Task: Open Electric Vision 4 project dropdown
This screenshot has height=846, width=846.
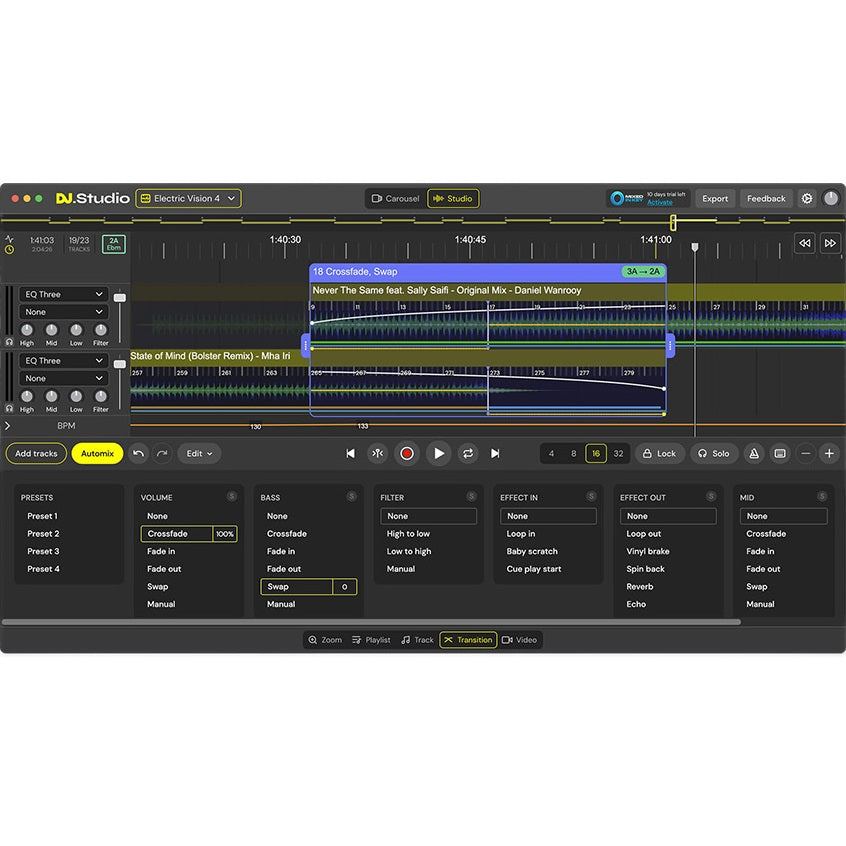Action: 188,199
